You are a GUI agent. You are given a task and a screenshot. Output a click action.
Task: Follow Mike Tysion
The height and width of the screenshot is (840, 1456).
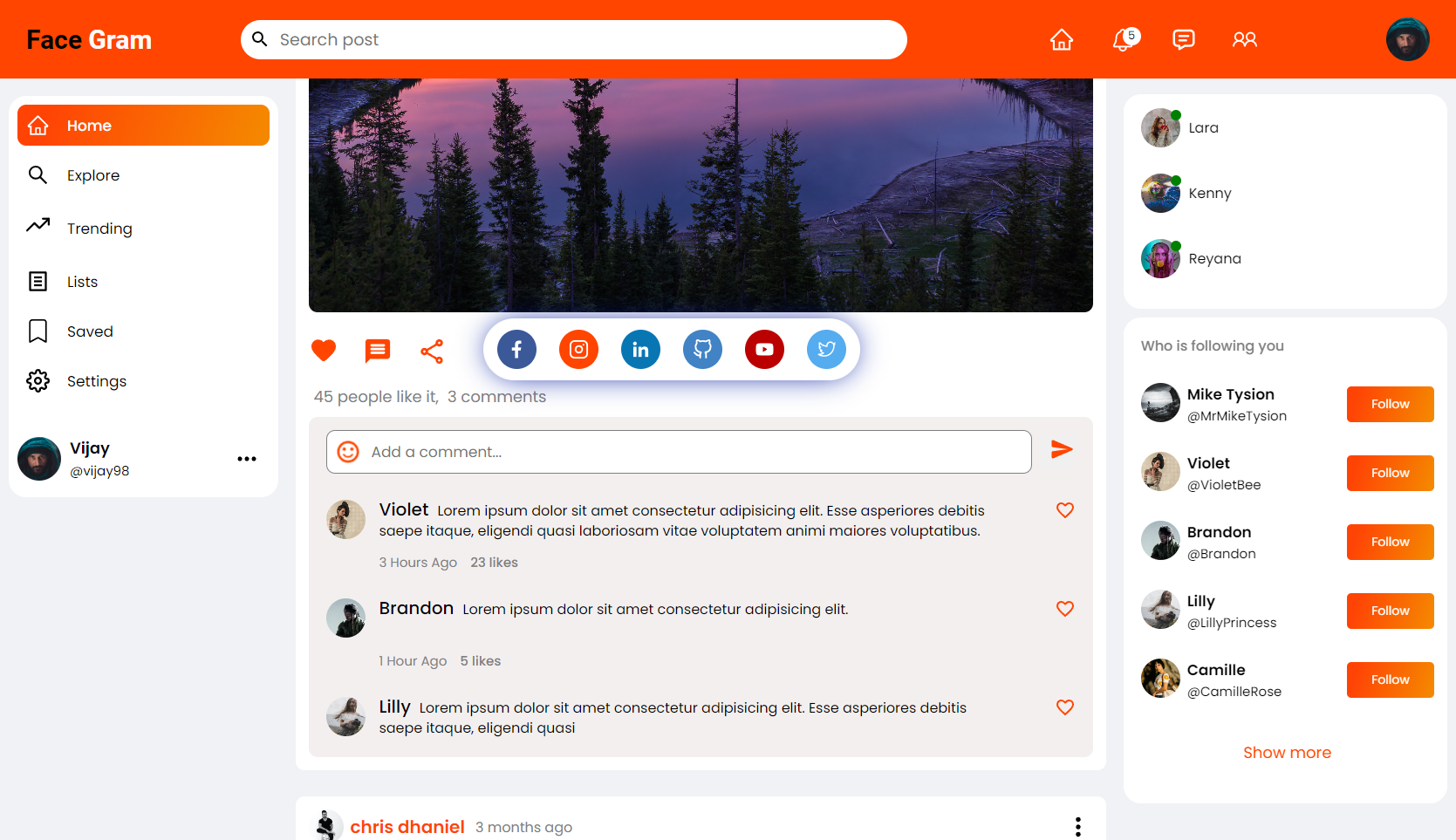point(1390,404)
